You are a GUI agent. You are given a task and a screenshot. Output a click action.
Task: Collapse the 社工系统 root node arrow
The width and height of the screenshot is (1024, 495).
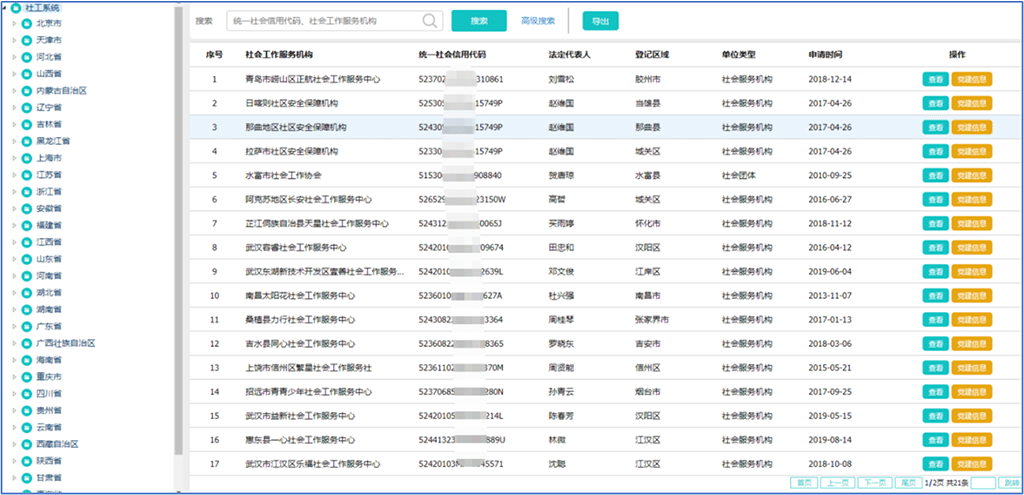coord(4,7)
